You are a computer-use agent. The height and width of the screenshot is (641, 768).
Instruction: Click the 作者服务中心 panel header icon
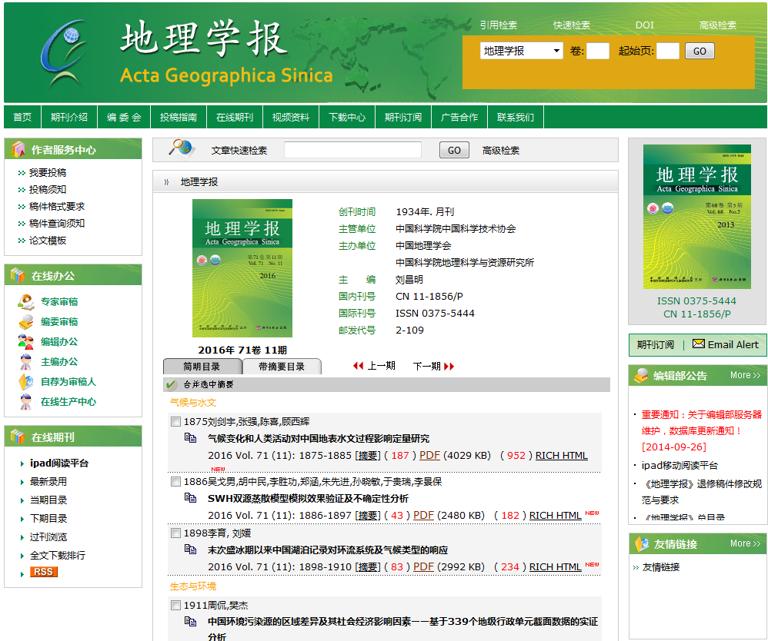(18, 149)
